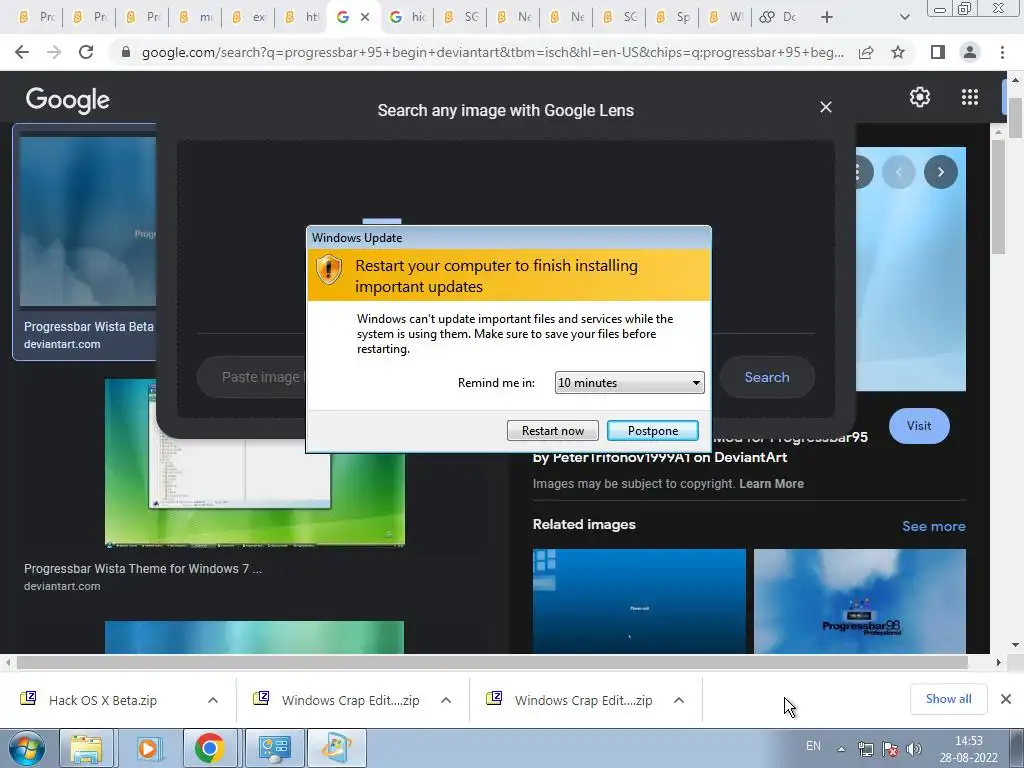The height and width of the screenshot is (768, 1024).
Task: Switch to the 'Sp' tab
Action: [673, 17]
